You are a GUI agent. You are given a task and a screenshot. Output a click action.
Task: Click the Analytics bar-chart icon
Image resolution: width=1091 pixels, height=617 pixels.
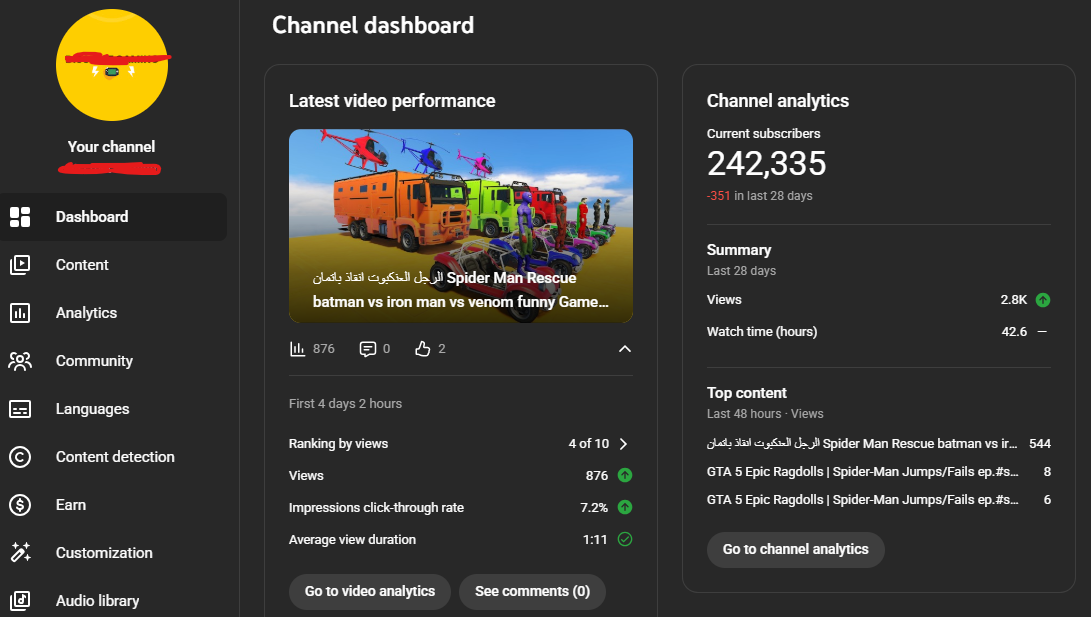[20, 313]
